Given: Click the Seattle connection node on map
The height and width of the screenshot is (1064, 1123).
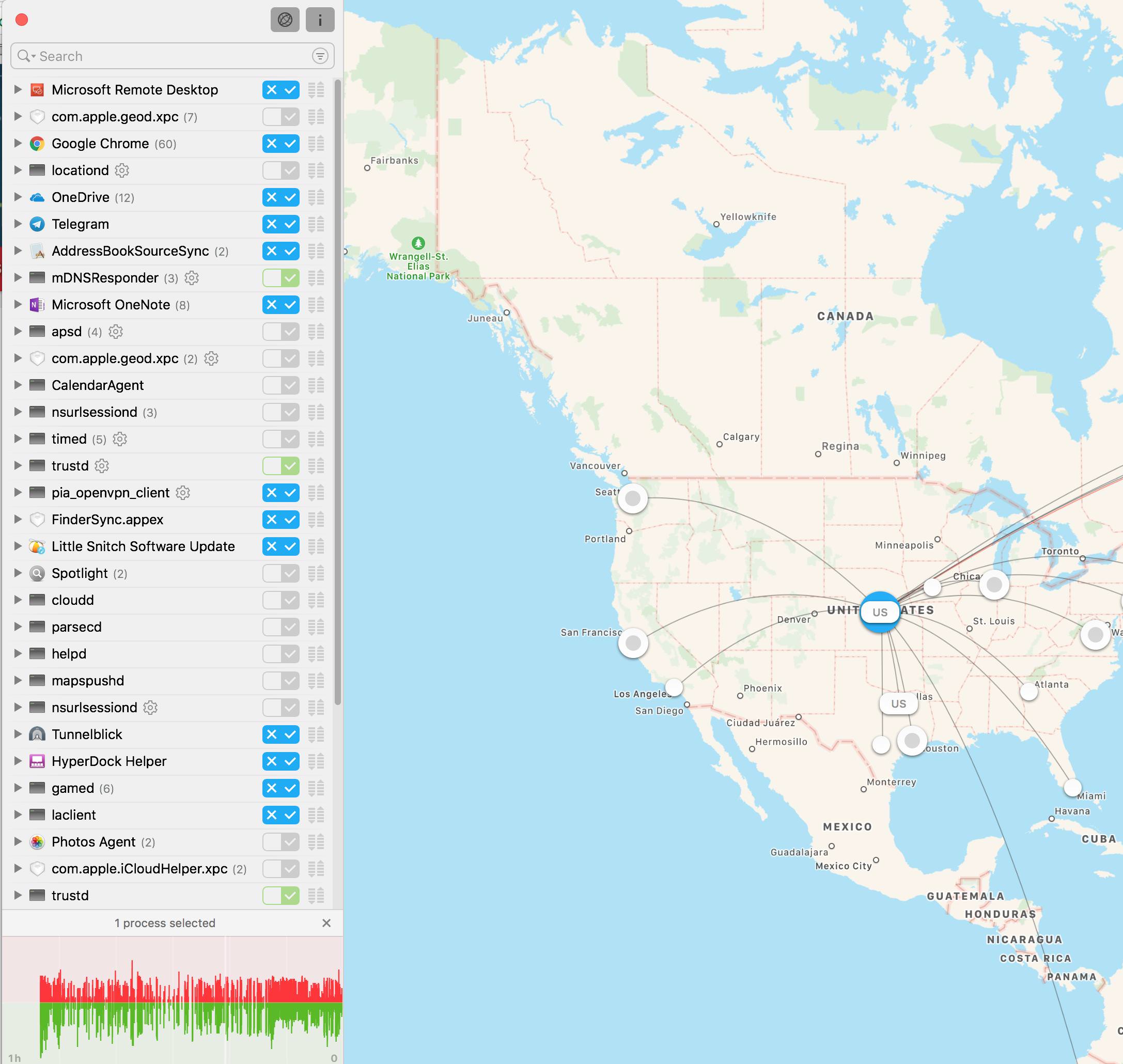Looking at the screenshot, I should [633, 498].
